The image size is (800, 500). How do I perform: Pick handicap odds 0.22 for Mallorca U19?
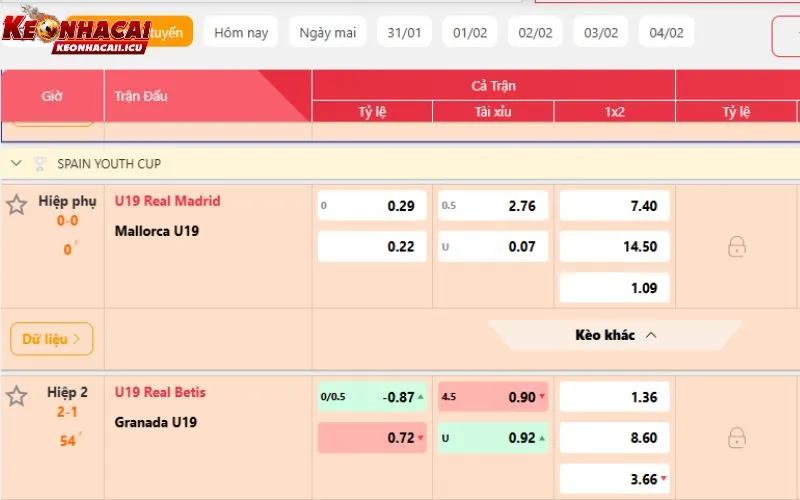pyautogui.click(x=372, y=246)
